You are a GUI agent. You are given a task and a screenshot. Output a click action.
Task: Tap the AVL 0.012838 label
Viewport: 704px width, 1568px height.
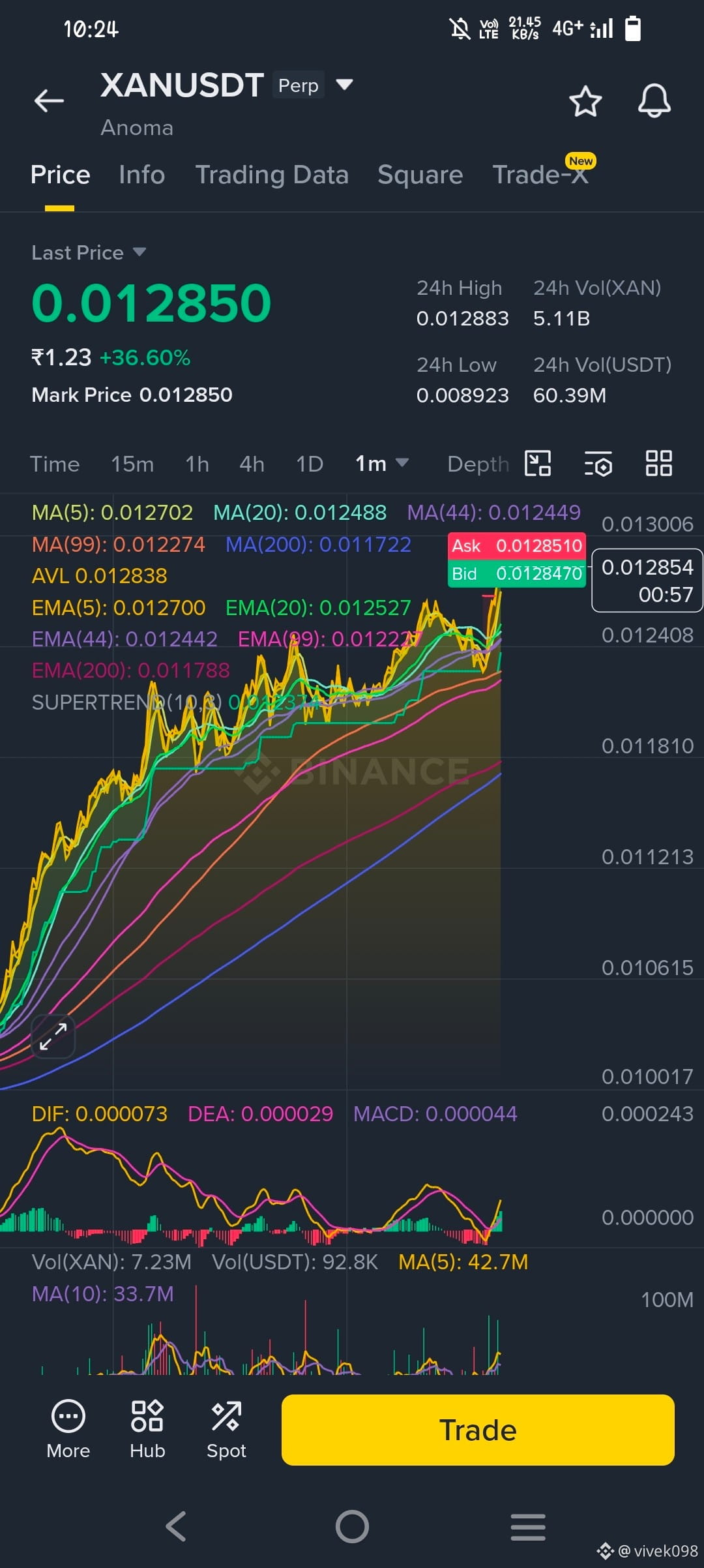point(99,576)
